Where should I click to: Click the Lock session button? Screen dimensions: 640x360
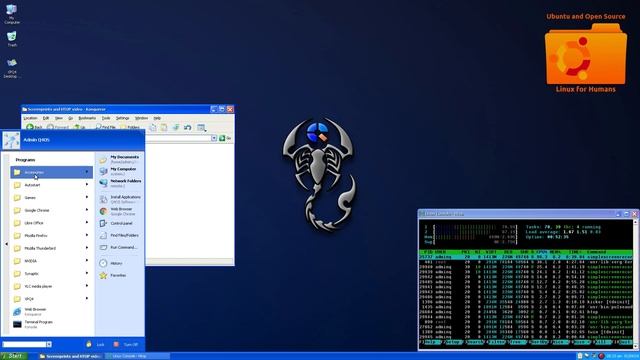click(95, 344)
